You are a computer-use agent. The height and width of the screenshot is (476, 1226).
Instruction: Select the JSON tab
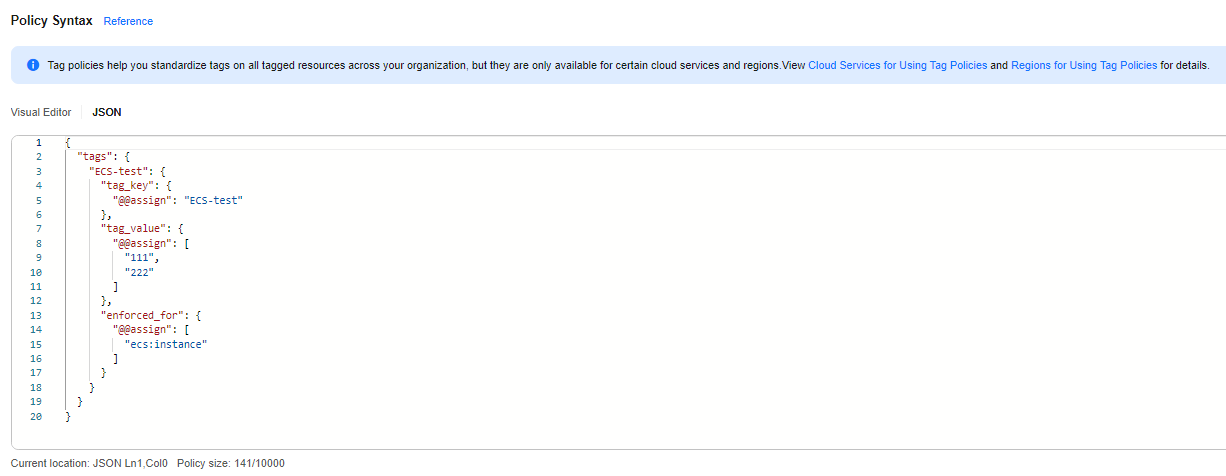pos(107,112)
